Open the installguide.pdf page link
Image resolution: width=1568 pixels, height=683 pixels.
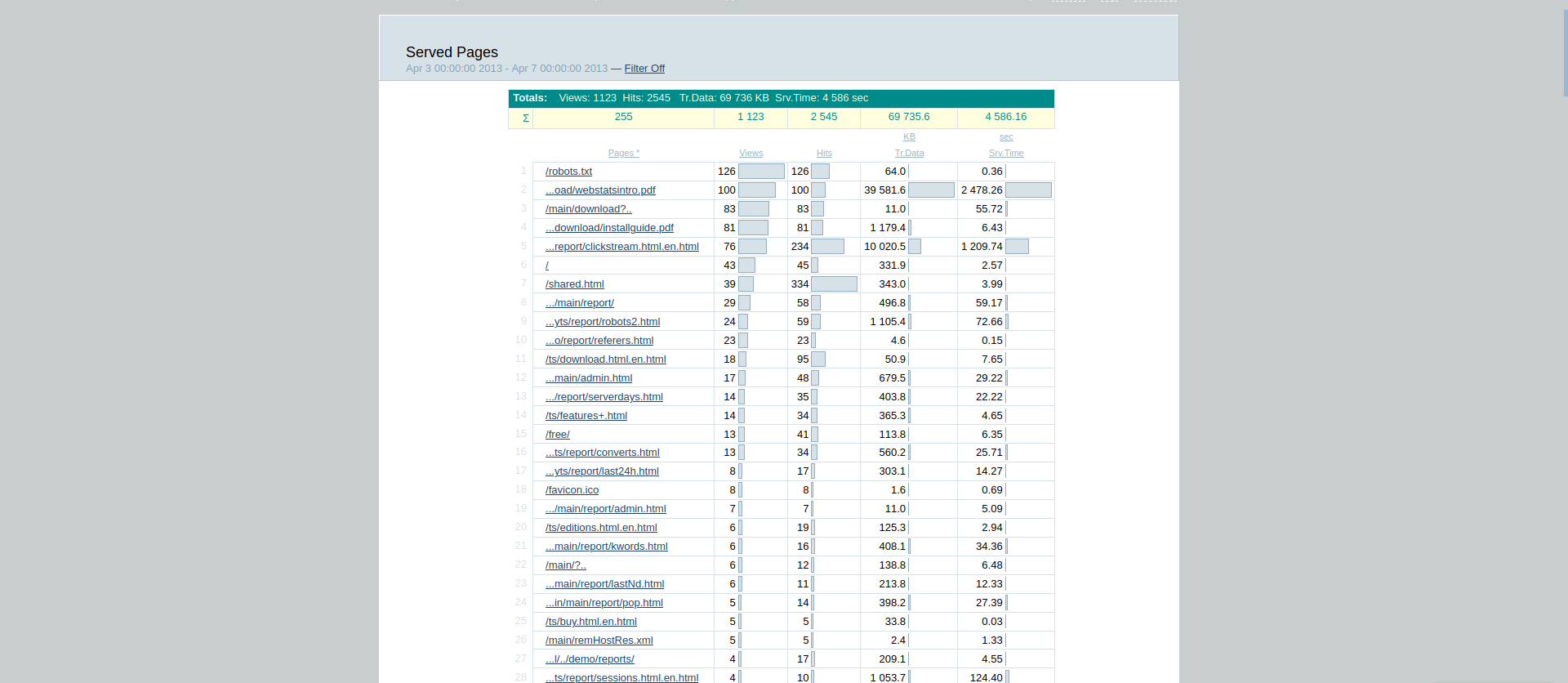point(609,228)
